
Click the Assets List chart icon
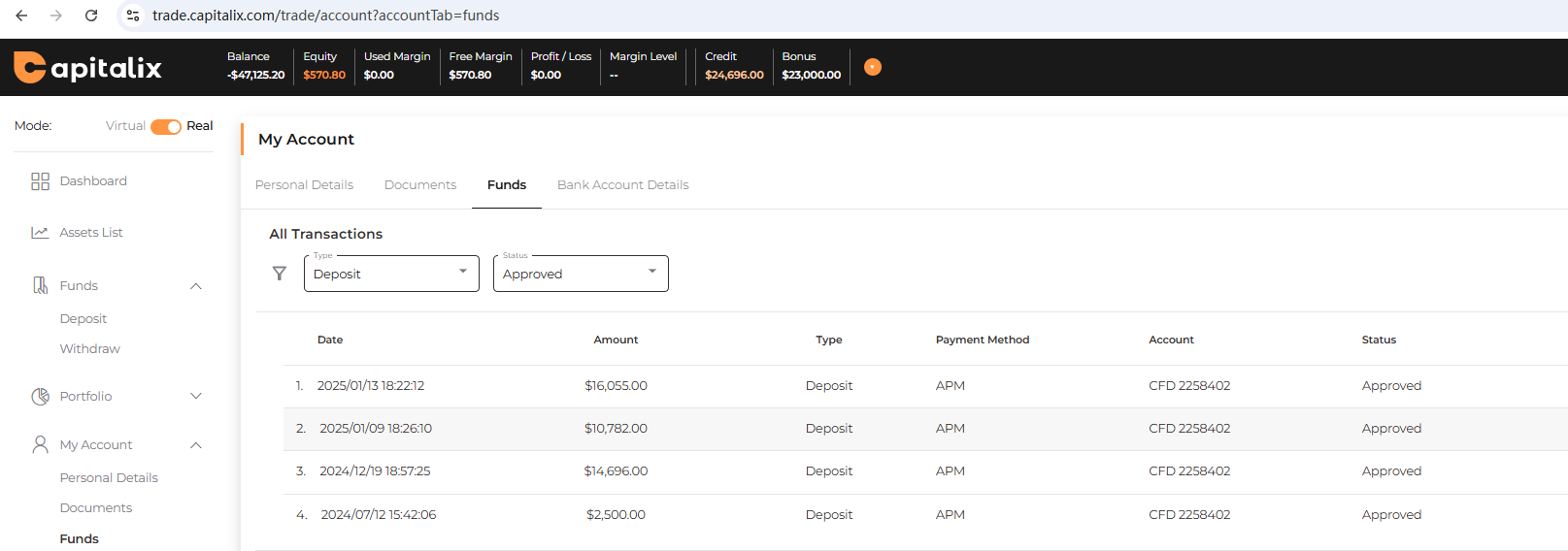point(40,233)
